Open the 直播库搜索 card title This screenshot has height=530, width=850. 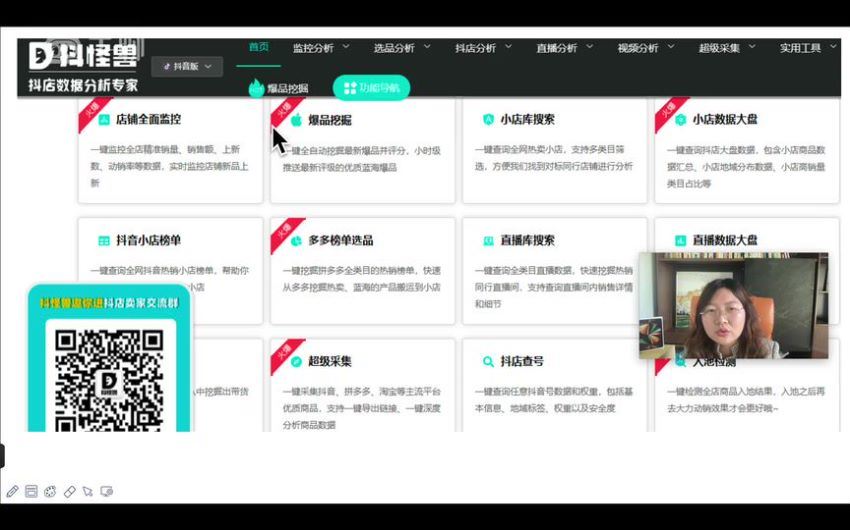click(x=527, y=241)
